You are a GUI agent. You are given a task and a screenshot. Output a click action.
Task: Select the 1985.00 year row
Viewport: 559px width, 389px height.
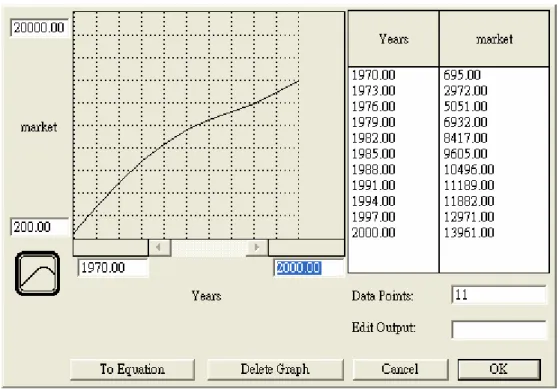(373, 154)
